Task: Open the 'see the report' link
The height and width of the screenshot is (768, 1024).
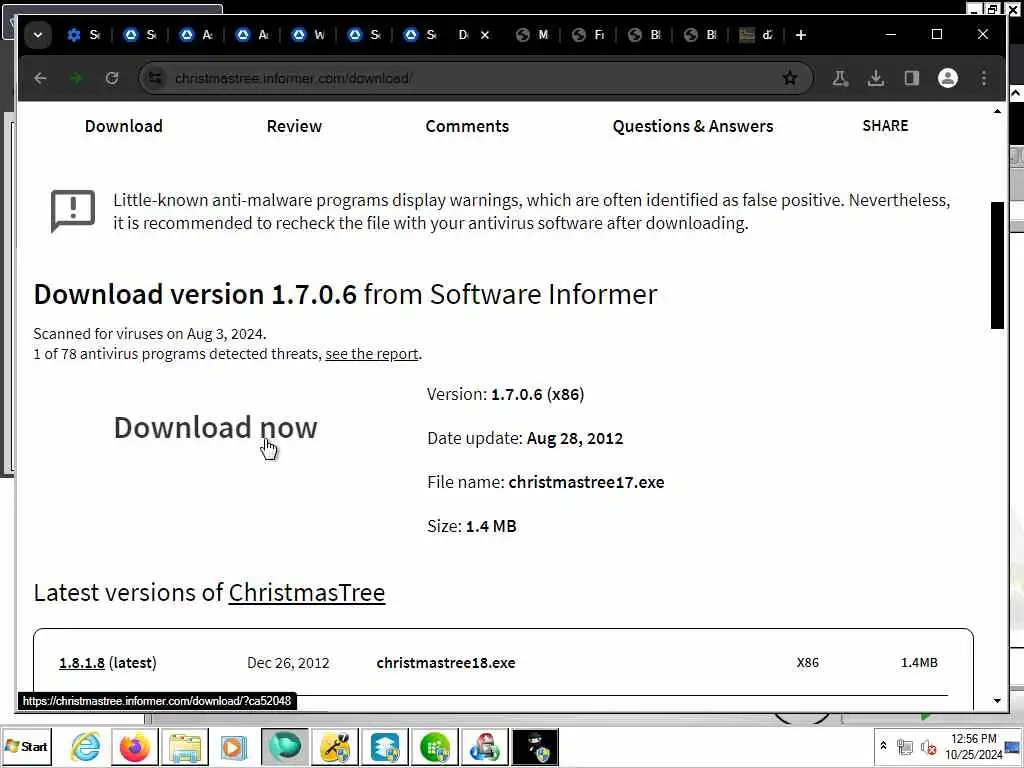Action: pyautogui.click(x=372, y=354)
